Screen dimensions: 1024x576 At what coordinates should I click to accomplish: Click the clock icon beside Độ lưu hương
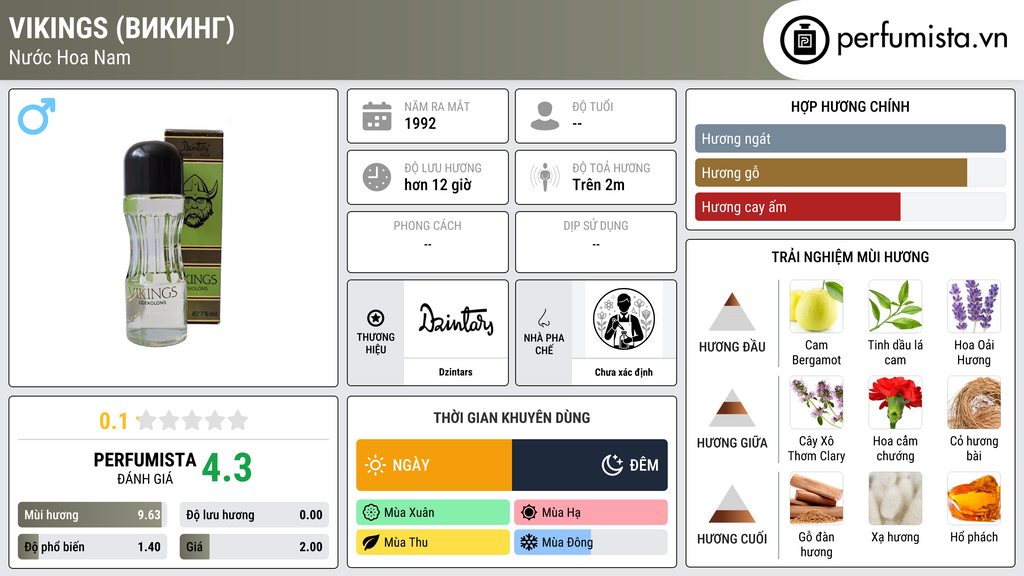[377, 177]
